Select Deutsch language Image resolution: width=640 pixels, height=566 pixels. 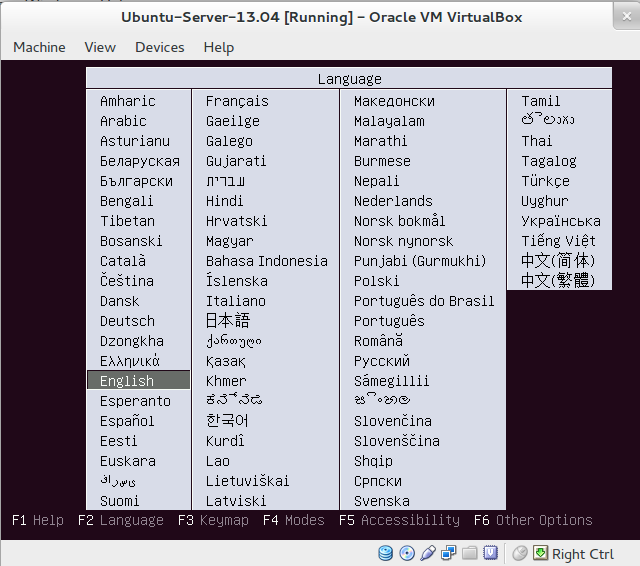click(127, 321)
